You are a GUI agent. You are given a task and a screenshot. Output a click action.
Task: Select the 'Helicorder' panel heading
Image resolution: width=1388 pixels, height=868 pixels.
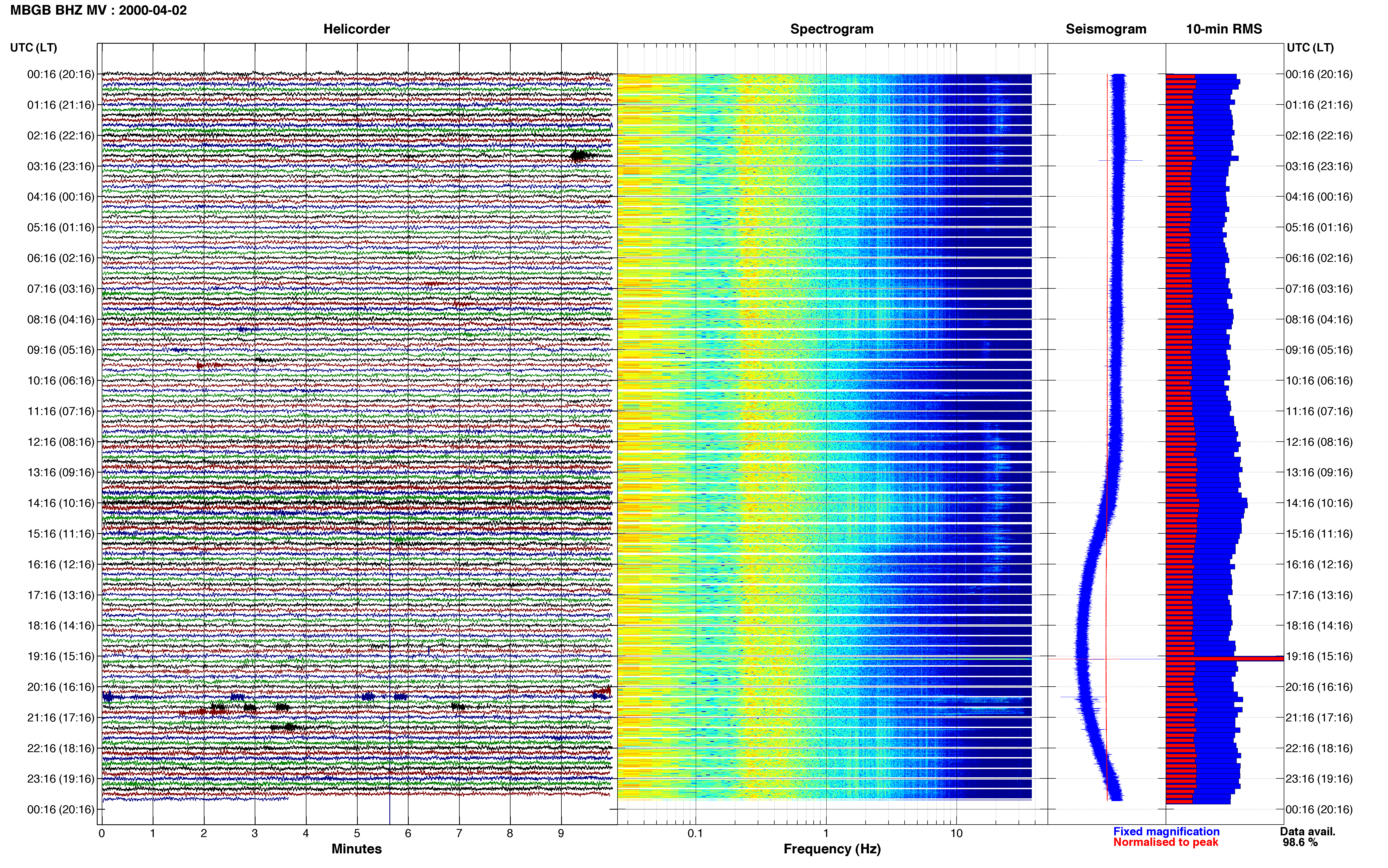coord(356,29)
